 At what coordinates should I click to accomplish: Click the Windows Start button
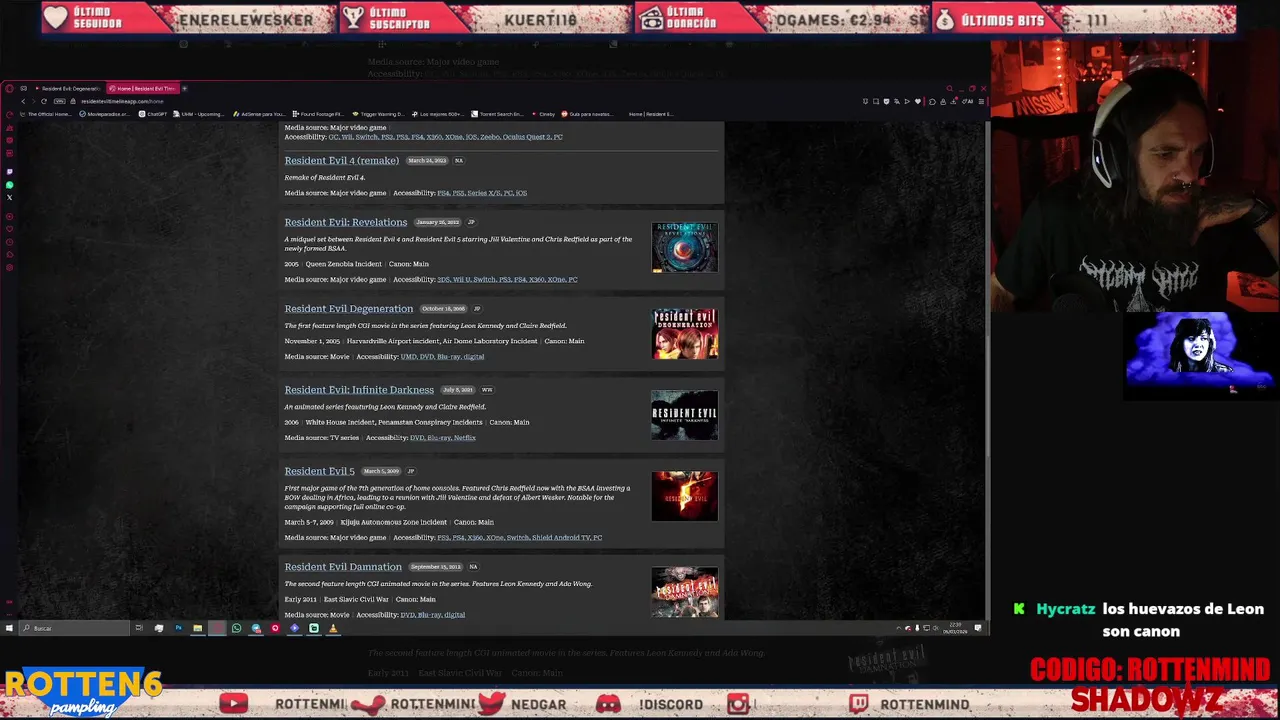click(9, 628)
